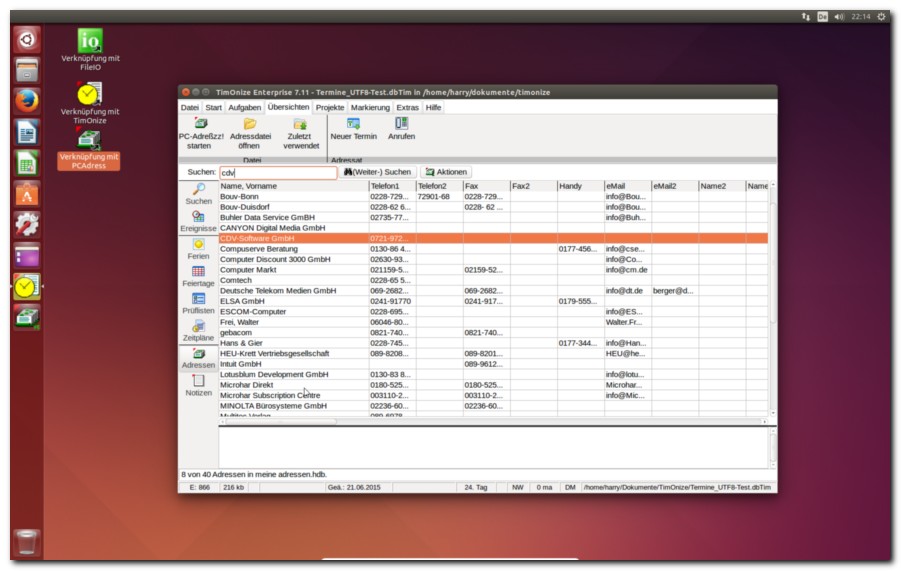Open Suchen in sidebar
This screenshot has width=901, height=571.
198,194
